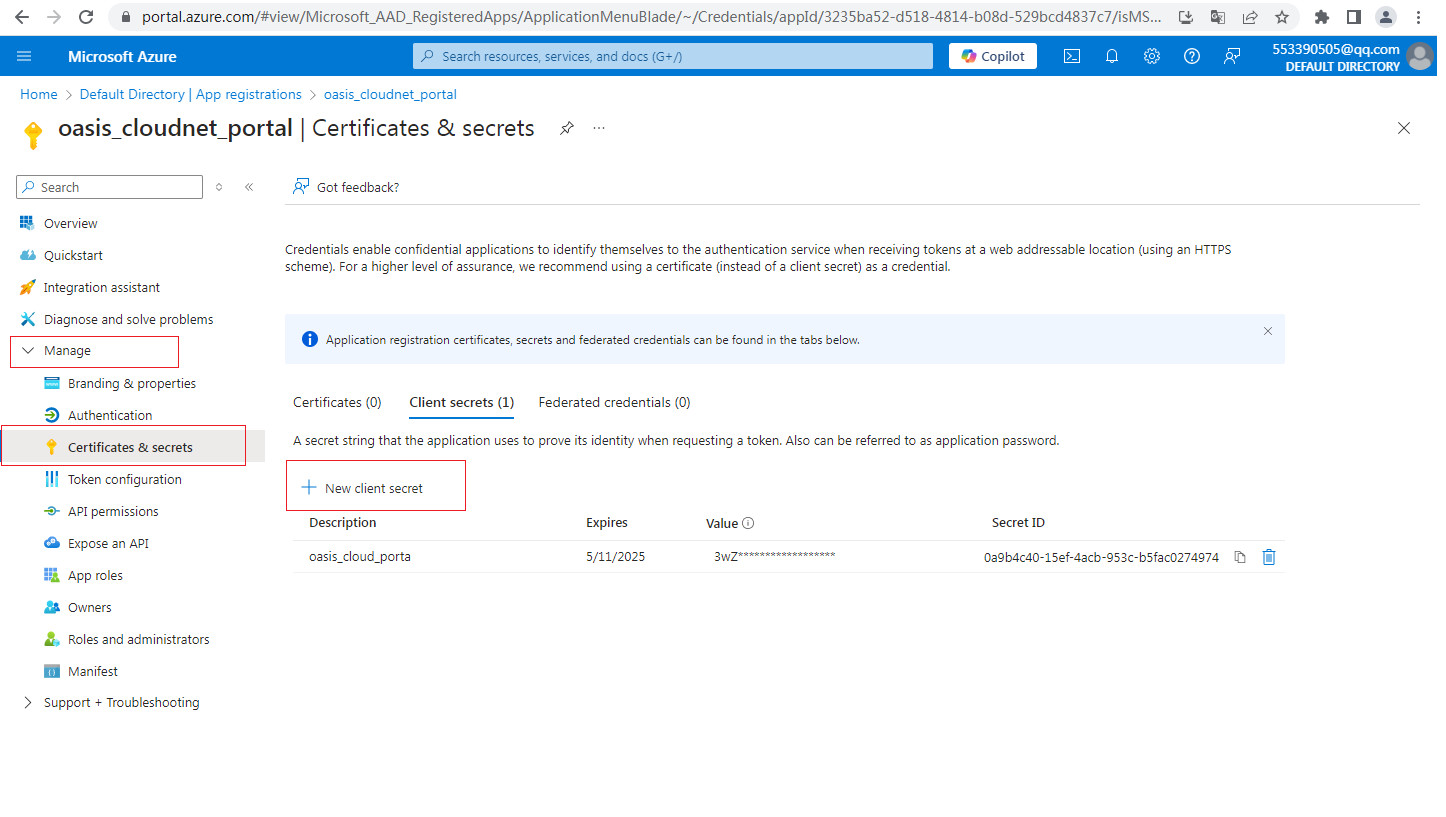Image resolution: width=1446 pixels, height=817 pixels.
Task: Collapse the left menu with the double chevron
Action: tap(249, 187)
